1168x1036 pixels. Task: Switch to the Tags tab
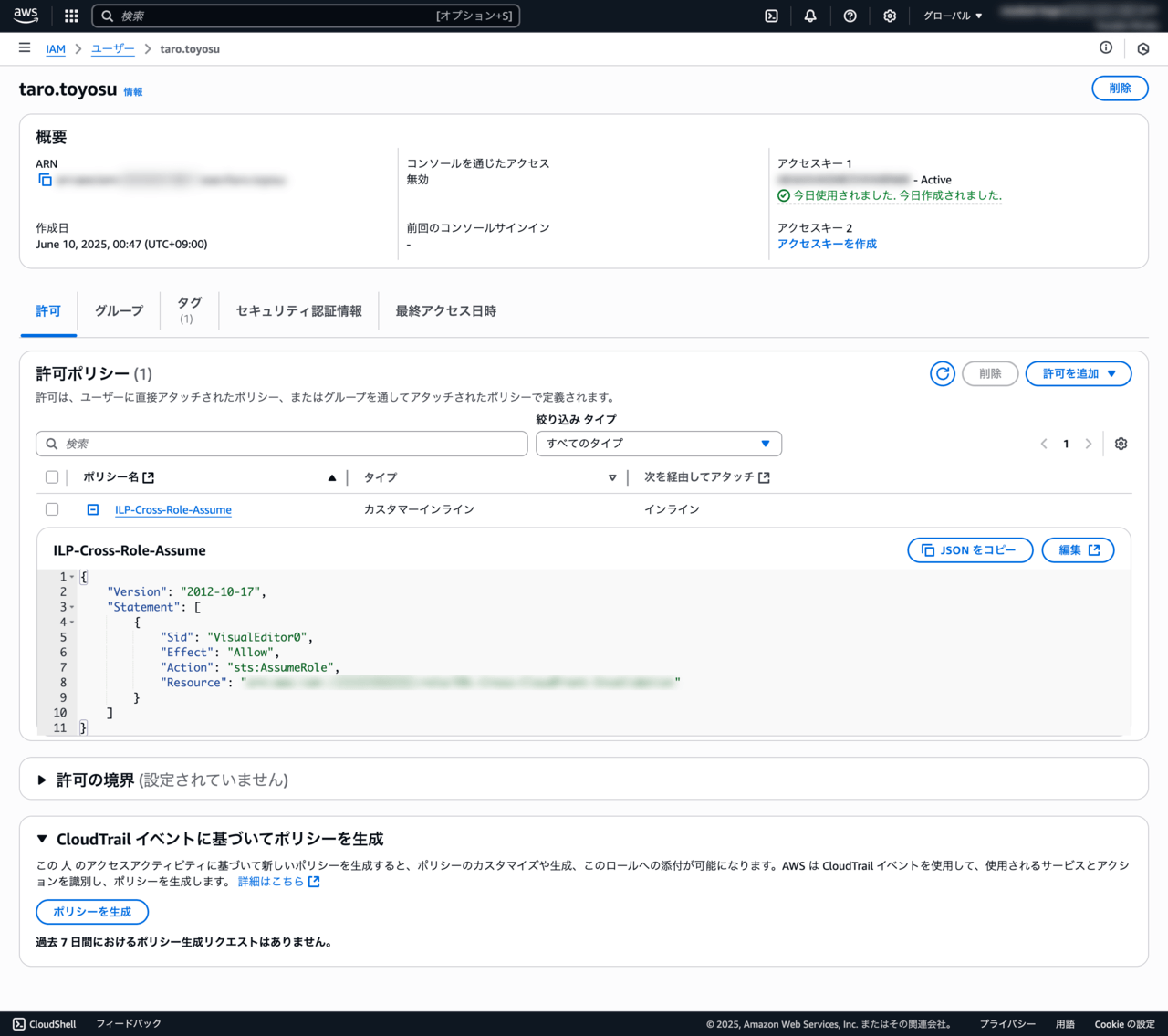click(189, 310)
